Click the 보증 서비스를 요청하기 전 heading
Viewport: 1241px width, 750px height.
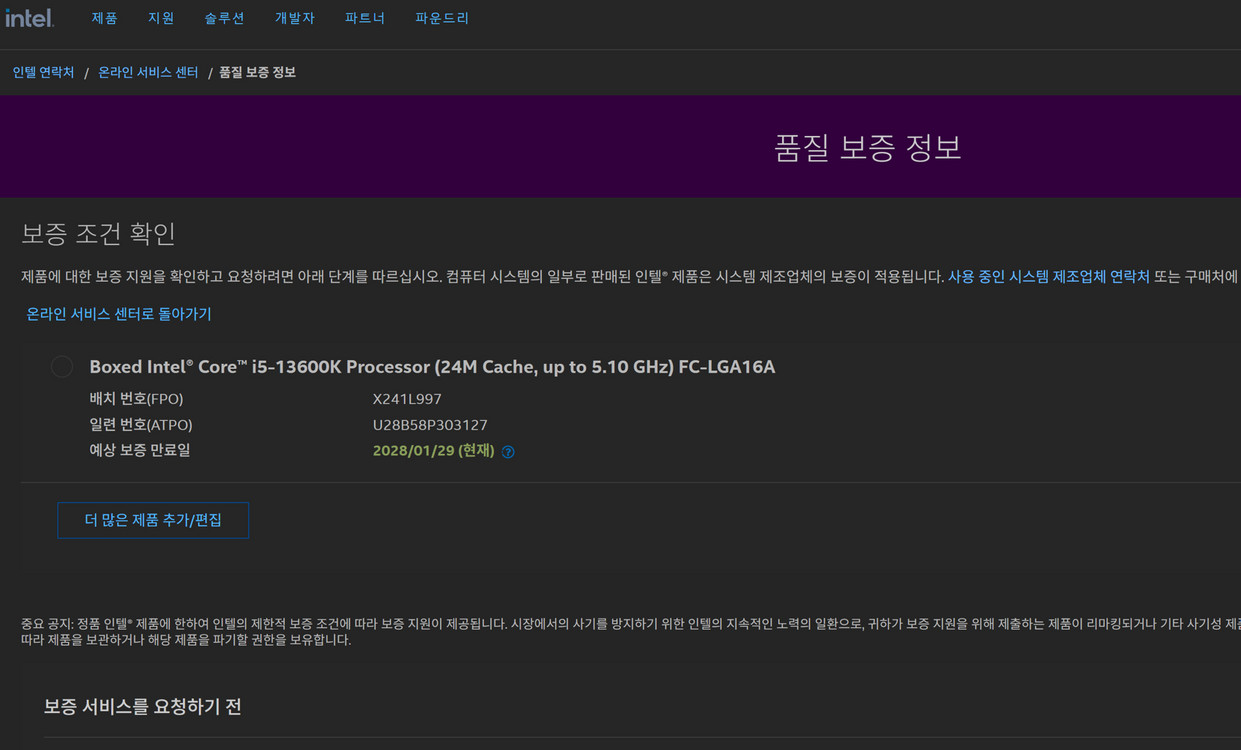coord(143,707)
